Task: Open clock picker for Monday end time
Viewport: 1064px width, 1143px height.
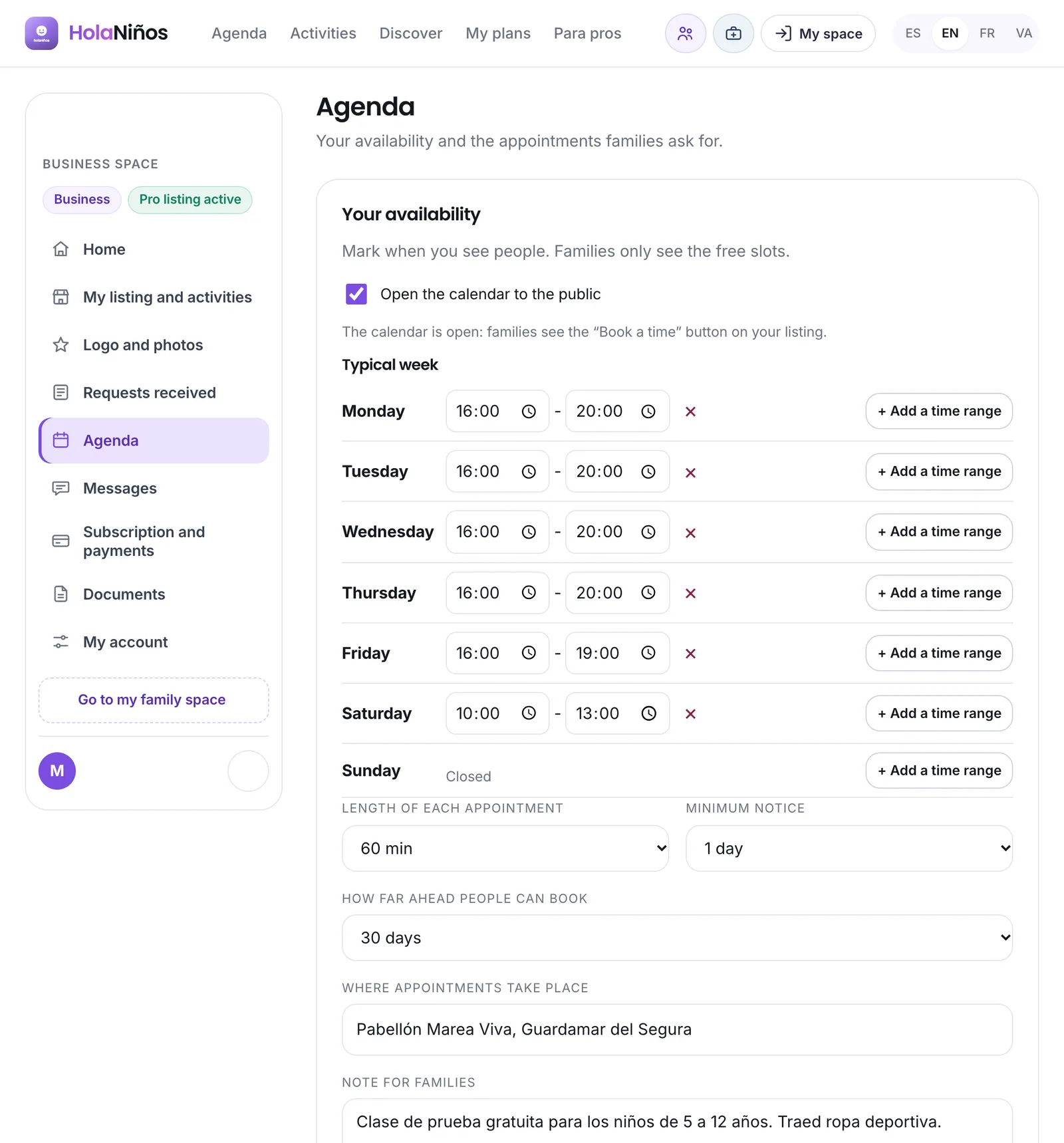Action: point(648,412)
